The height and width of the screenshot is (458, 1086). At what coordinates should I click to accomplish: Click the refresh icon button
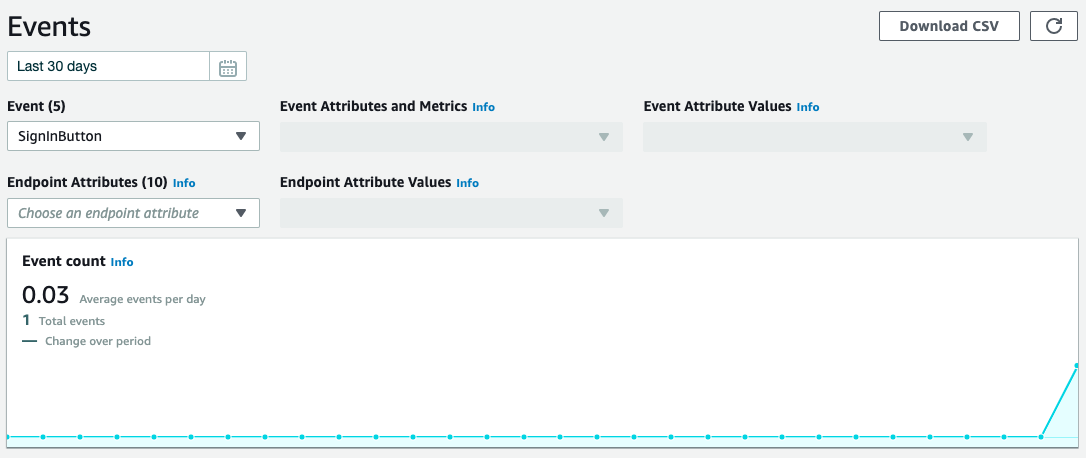click(1053, 26)
